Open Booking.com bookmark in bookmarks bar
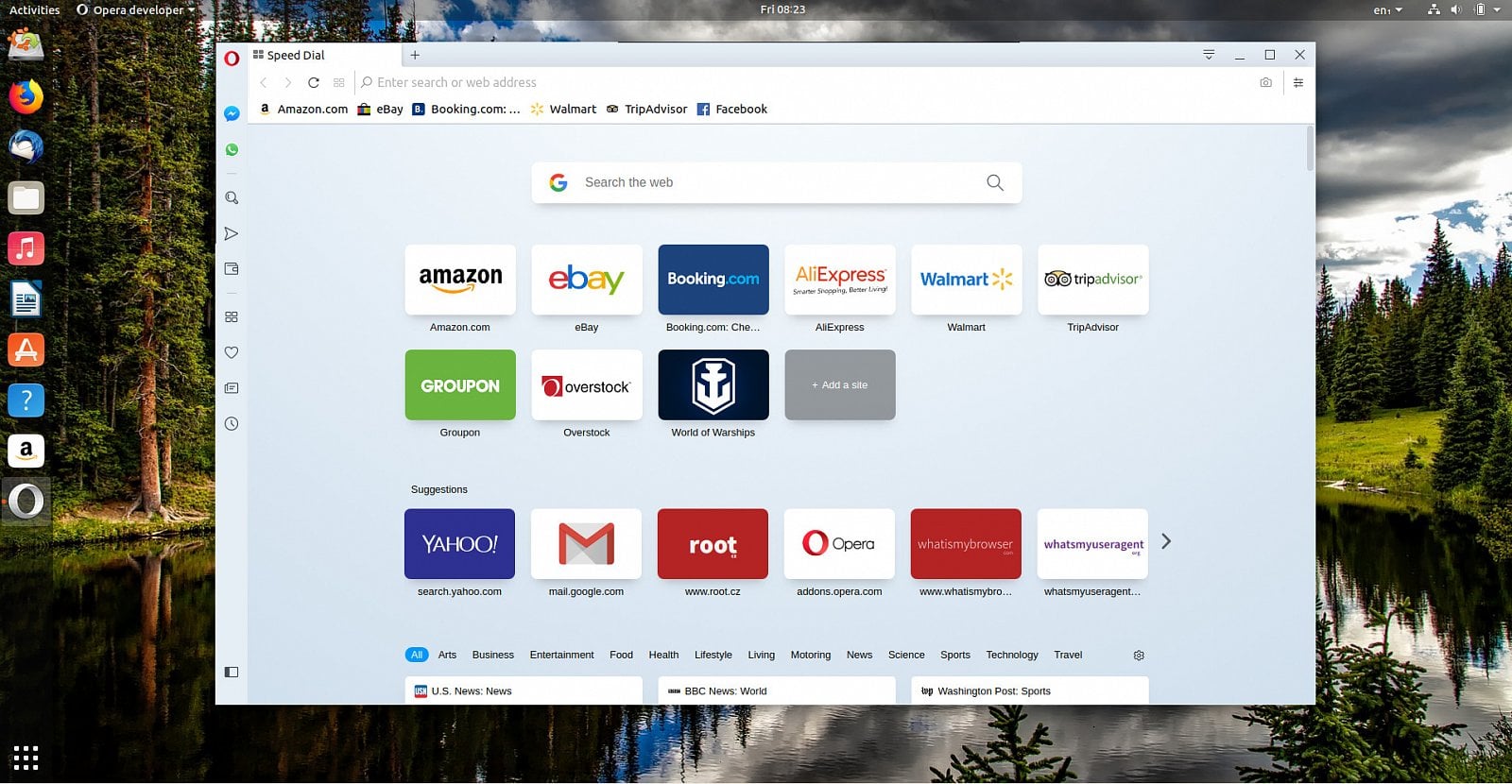1512x784 pixels. pyautogui.click(x=466, y=110)
